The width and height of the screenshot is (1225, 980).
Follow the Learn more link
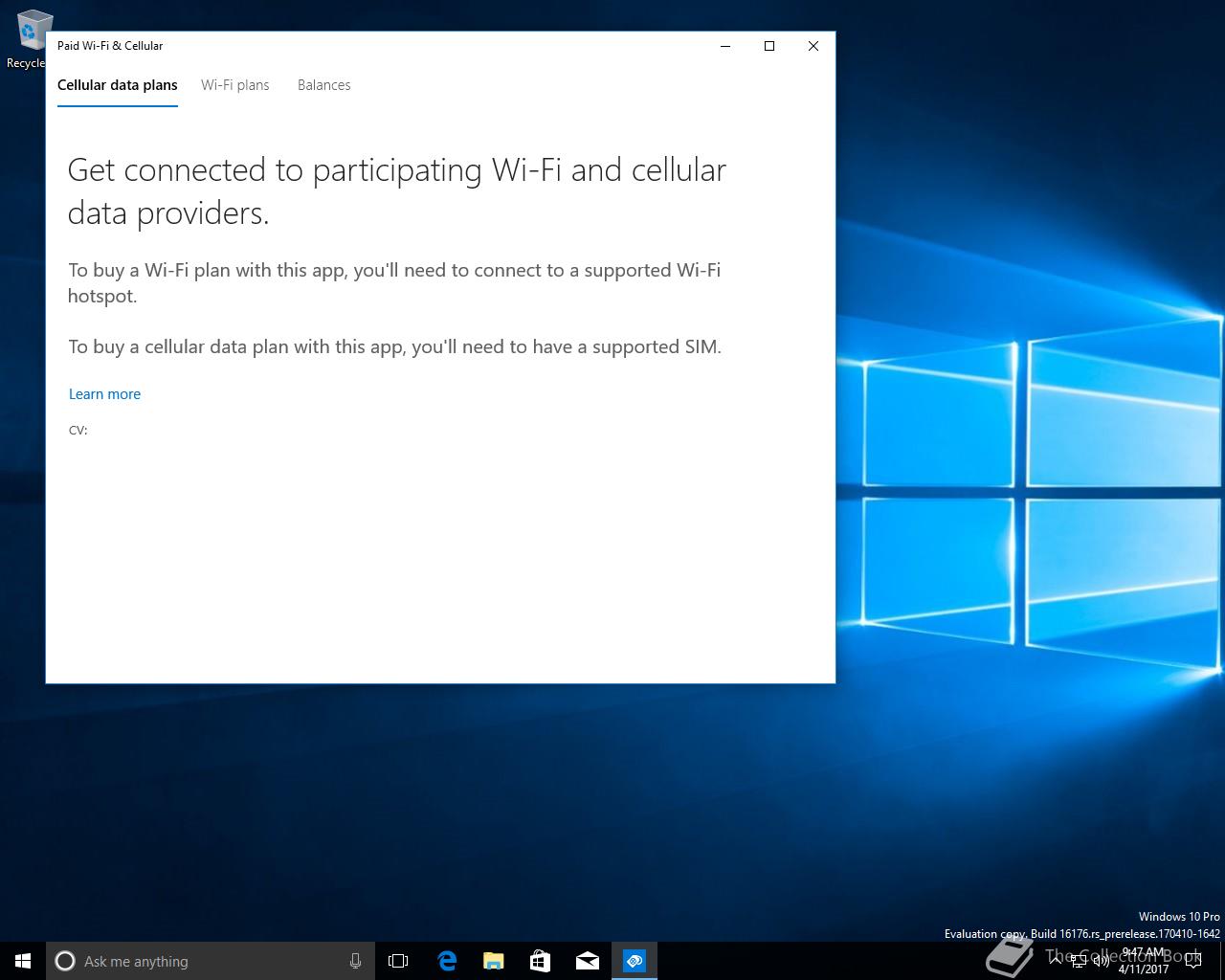click(x=104, y=394)
